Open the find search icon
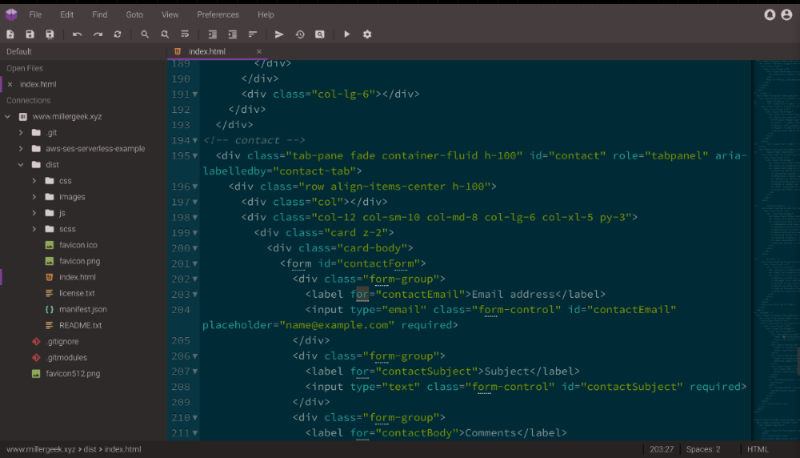Image resolution: width=800 pixels, height=458 pixels. pyautogui.click(x=145, y=34)
